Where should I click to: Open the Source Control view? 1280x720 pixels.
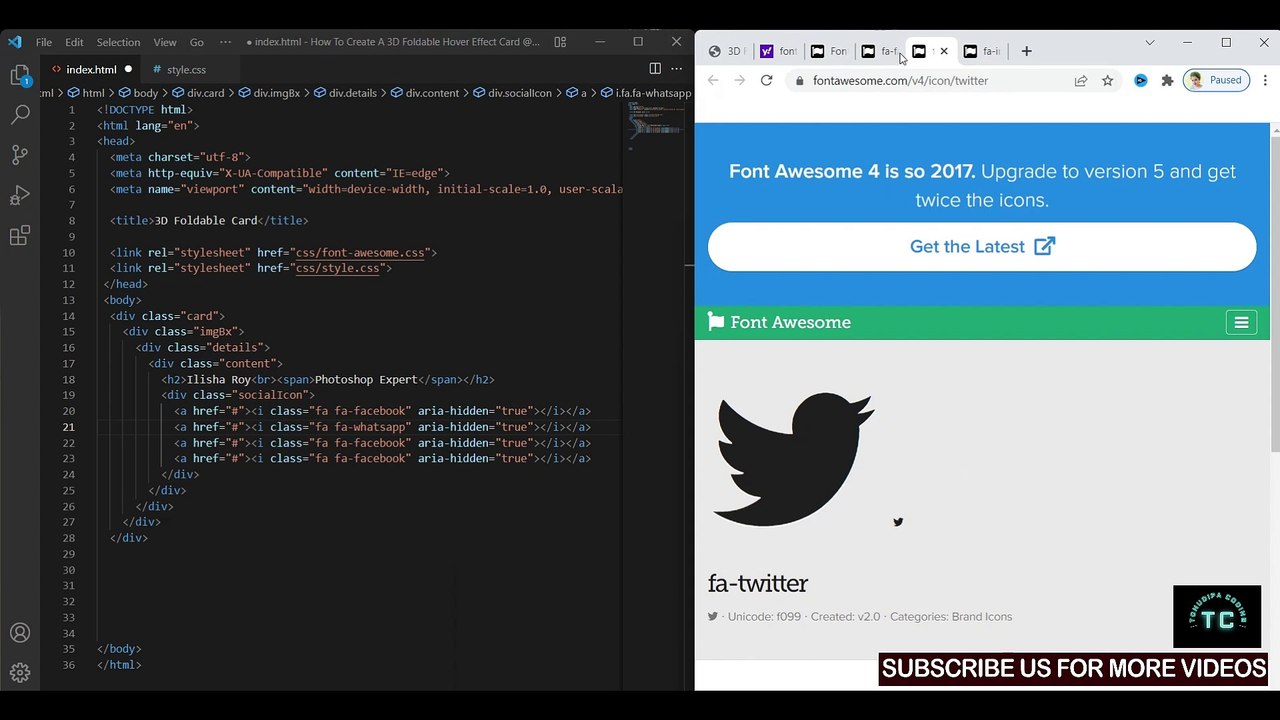tap(19, 155)
